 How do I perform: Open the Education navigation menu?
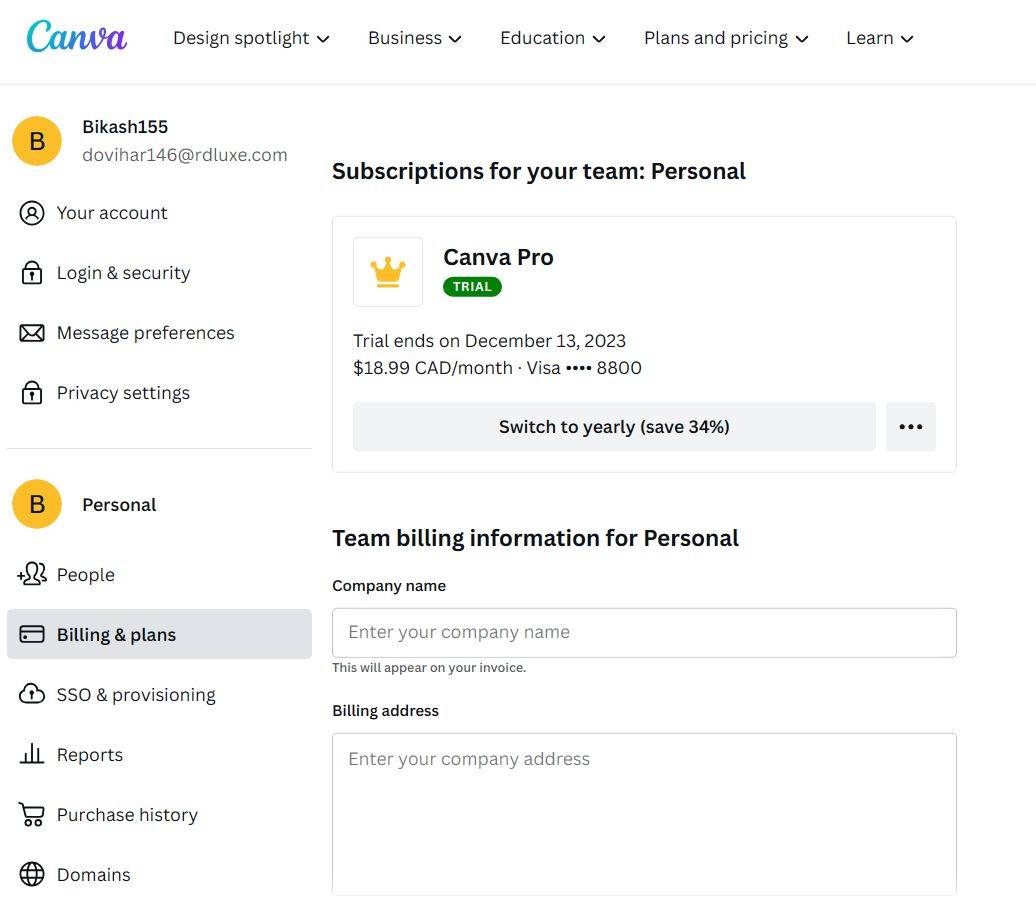coord(553,38)
